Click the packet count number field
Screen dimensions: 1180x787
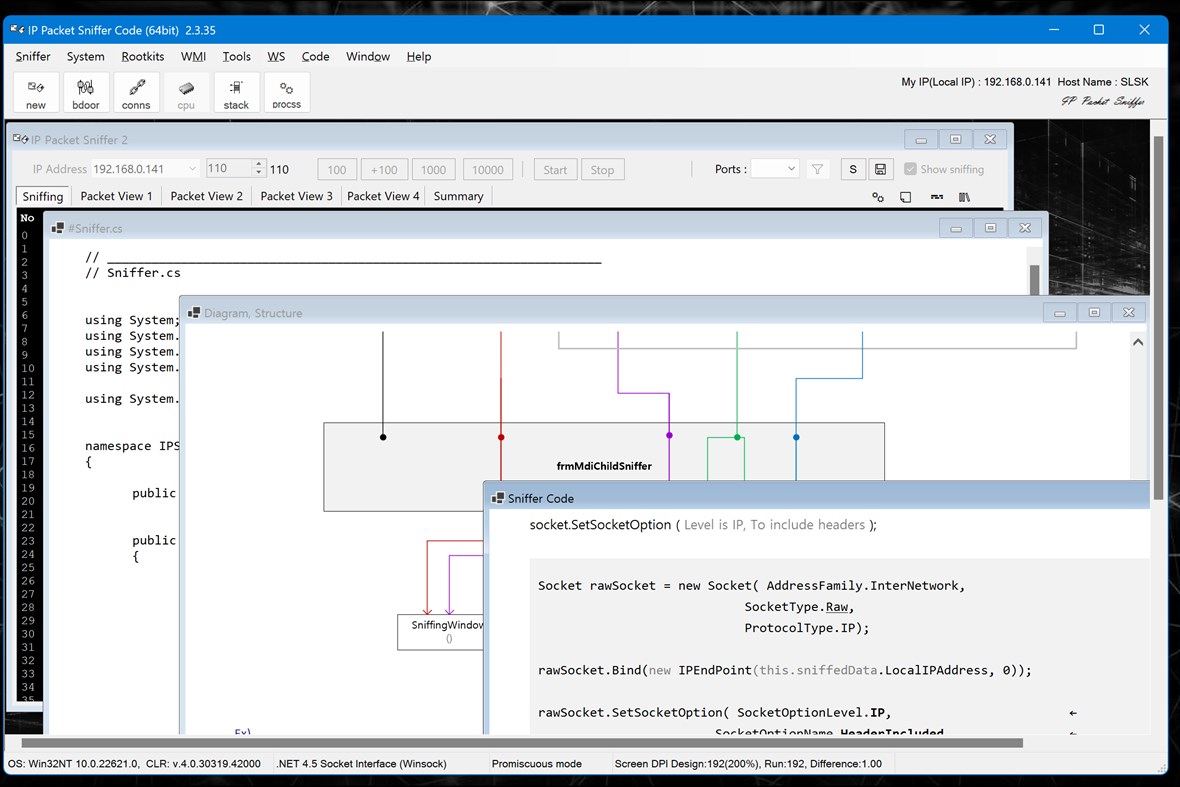[x=230, y=169]
